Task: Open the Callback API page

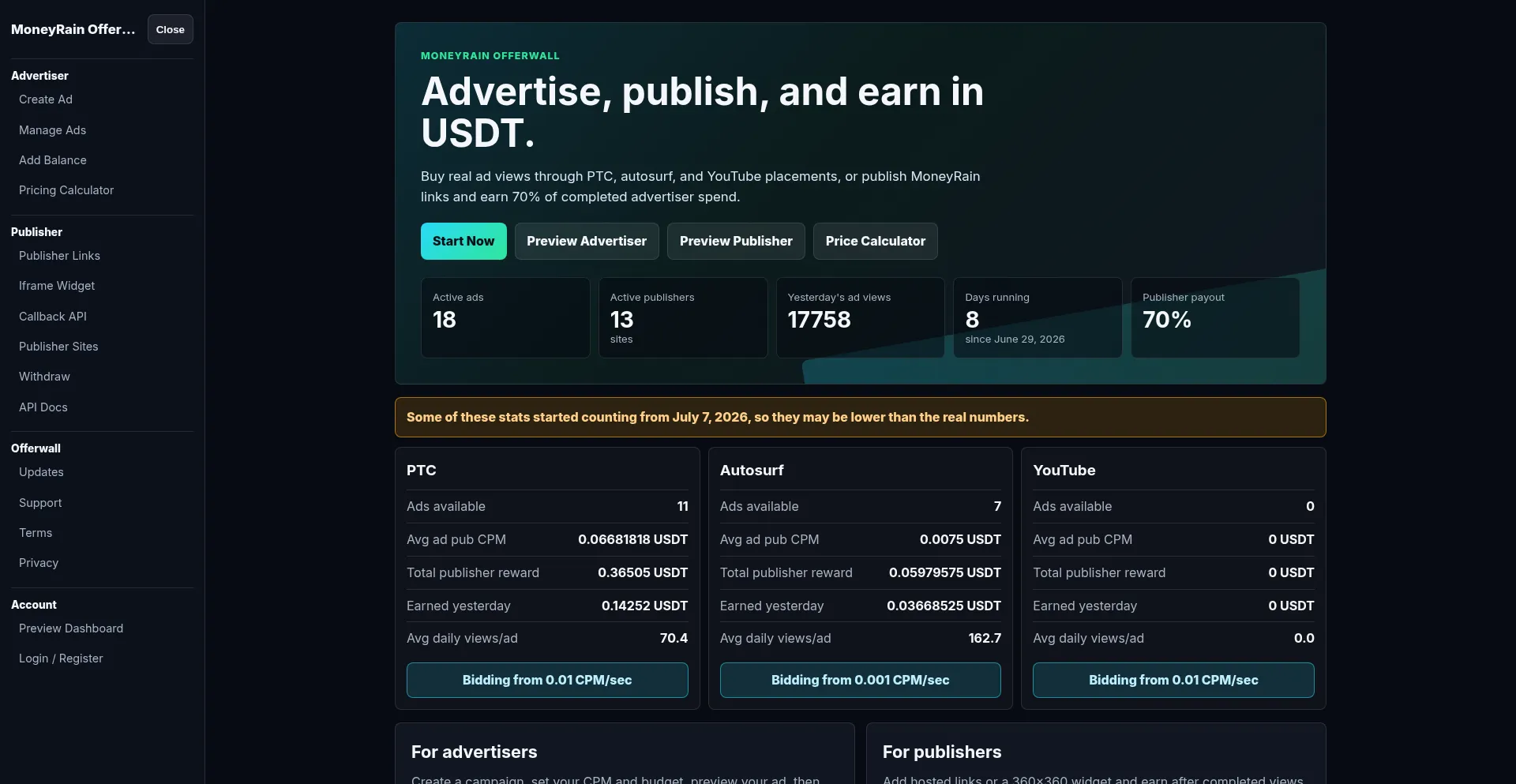Action: point(53,317)
